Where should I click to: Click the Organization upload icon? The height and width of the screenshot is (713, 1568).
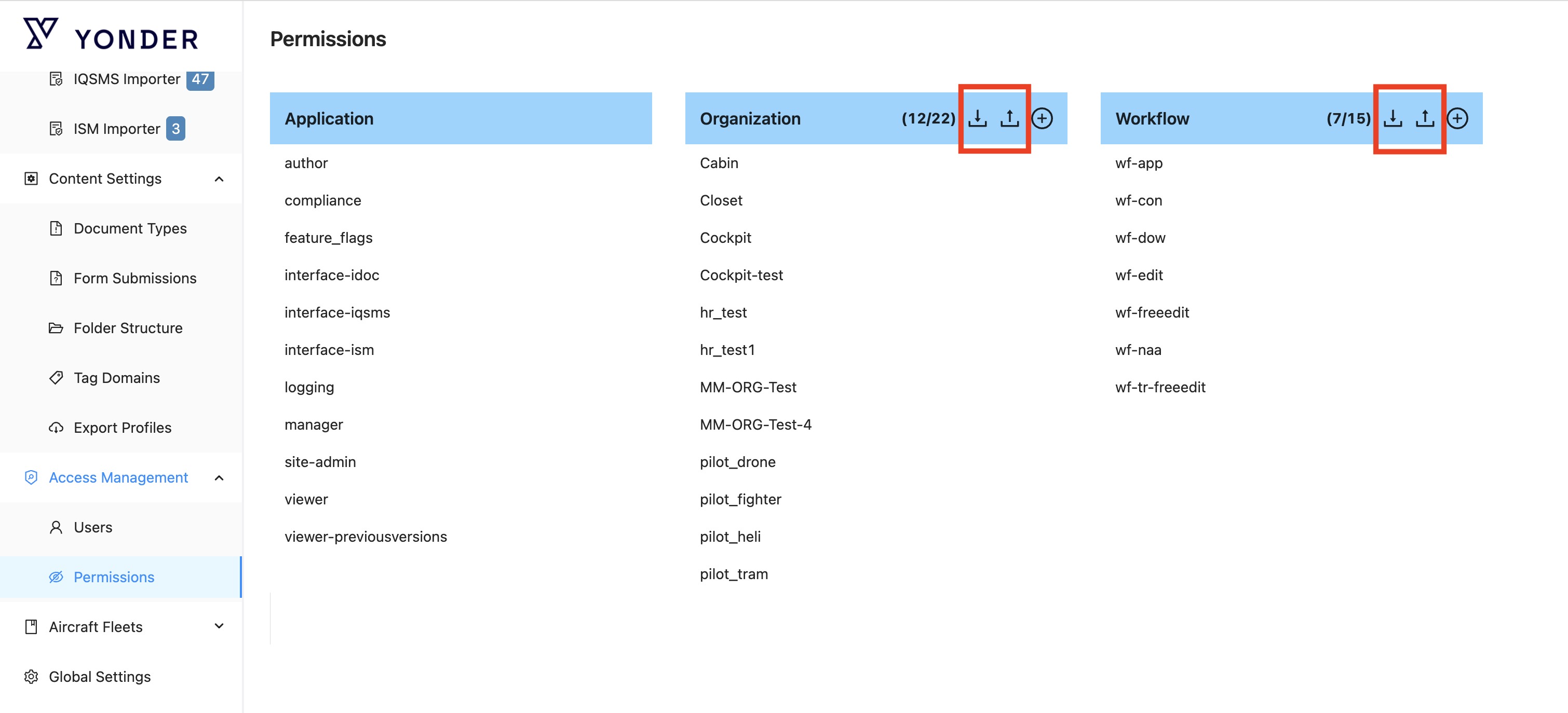coord(1009,118)
